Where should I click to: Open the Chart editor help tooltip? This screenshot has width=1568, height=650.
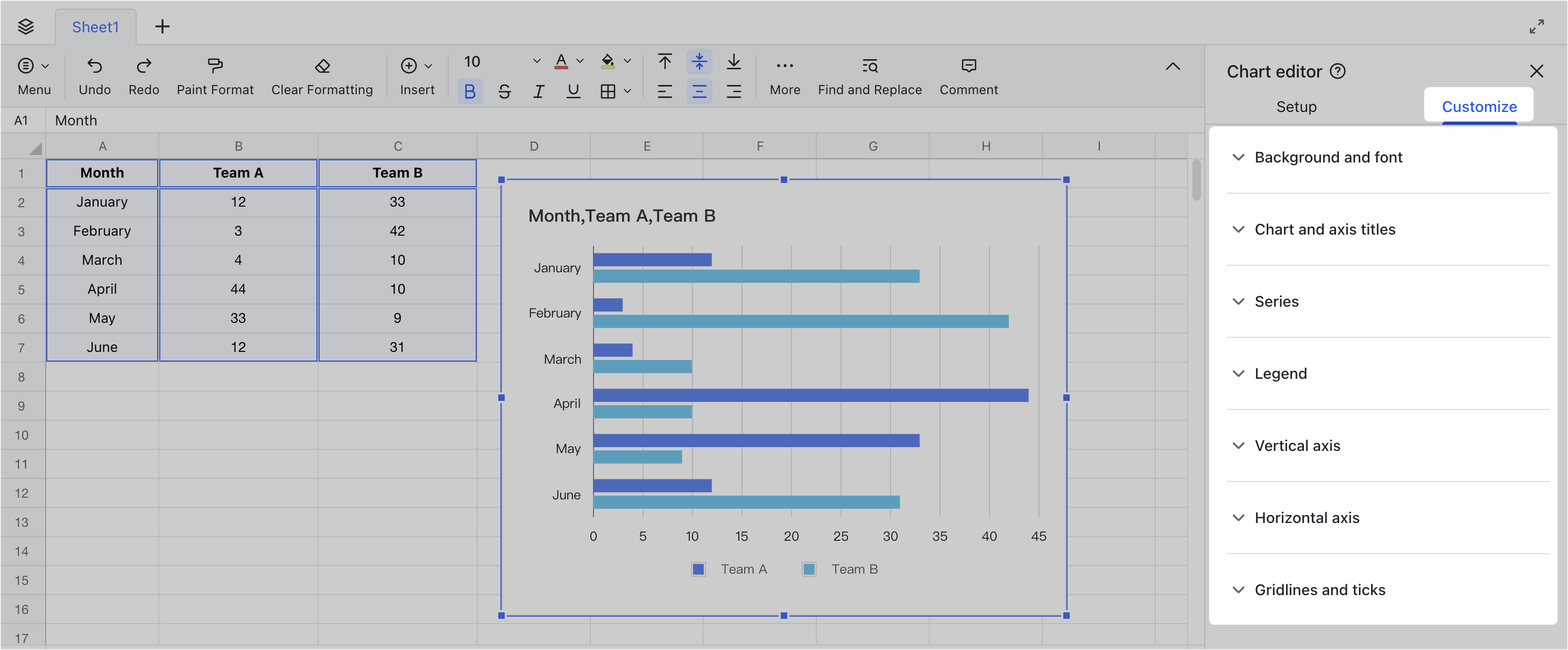point(1338,71)
